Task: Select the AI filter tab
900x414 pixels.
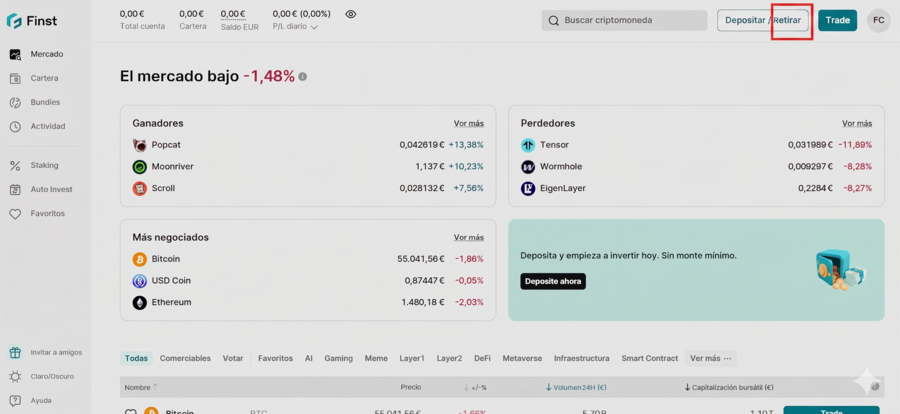Action: (x=309, y=358)
